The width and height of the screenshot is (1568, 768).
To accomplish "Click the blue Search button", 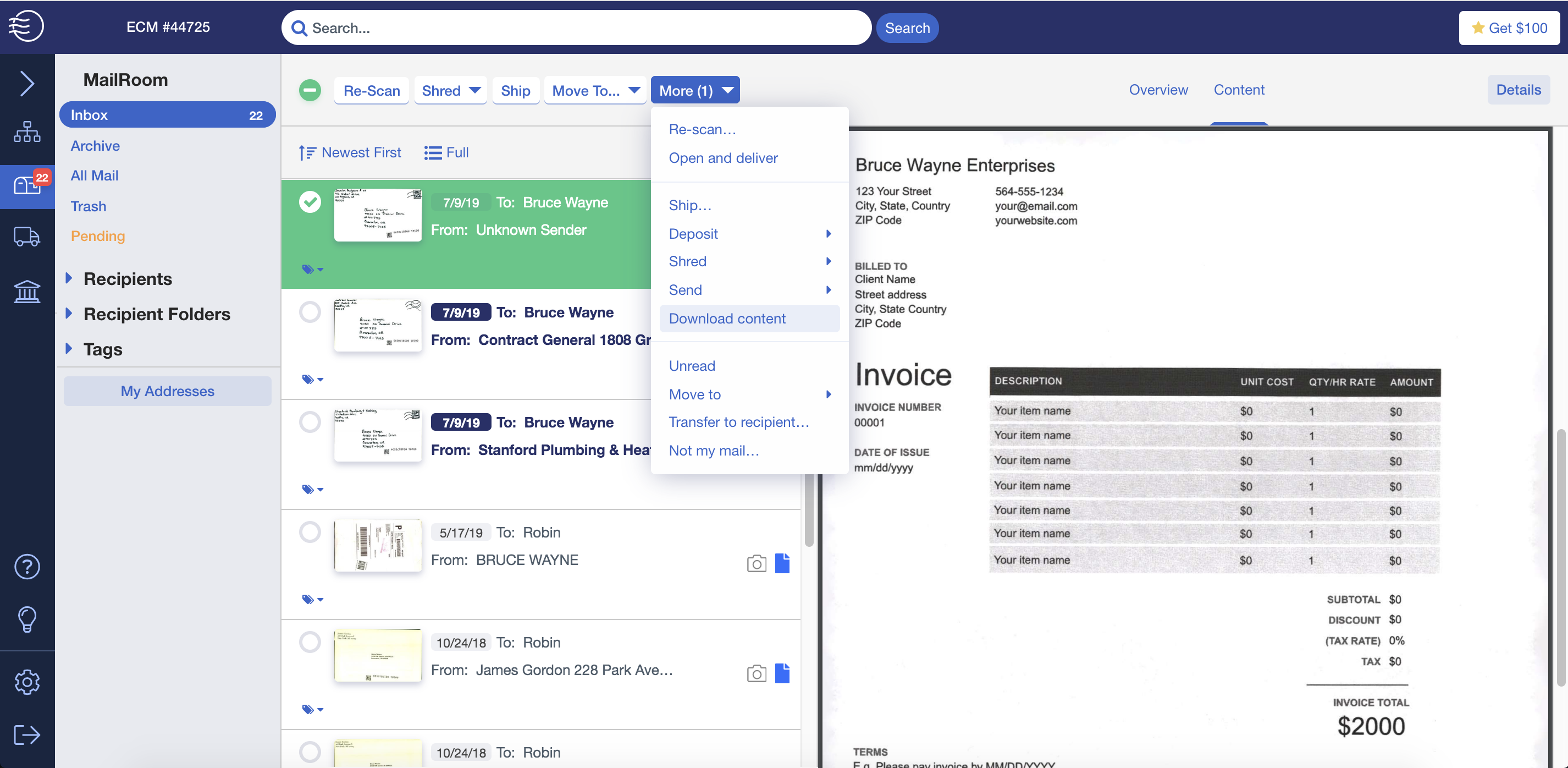I will 907,28.
